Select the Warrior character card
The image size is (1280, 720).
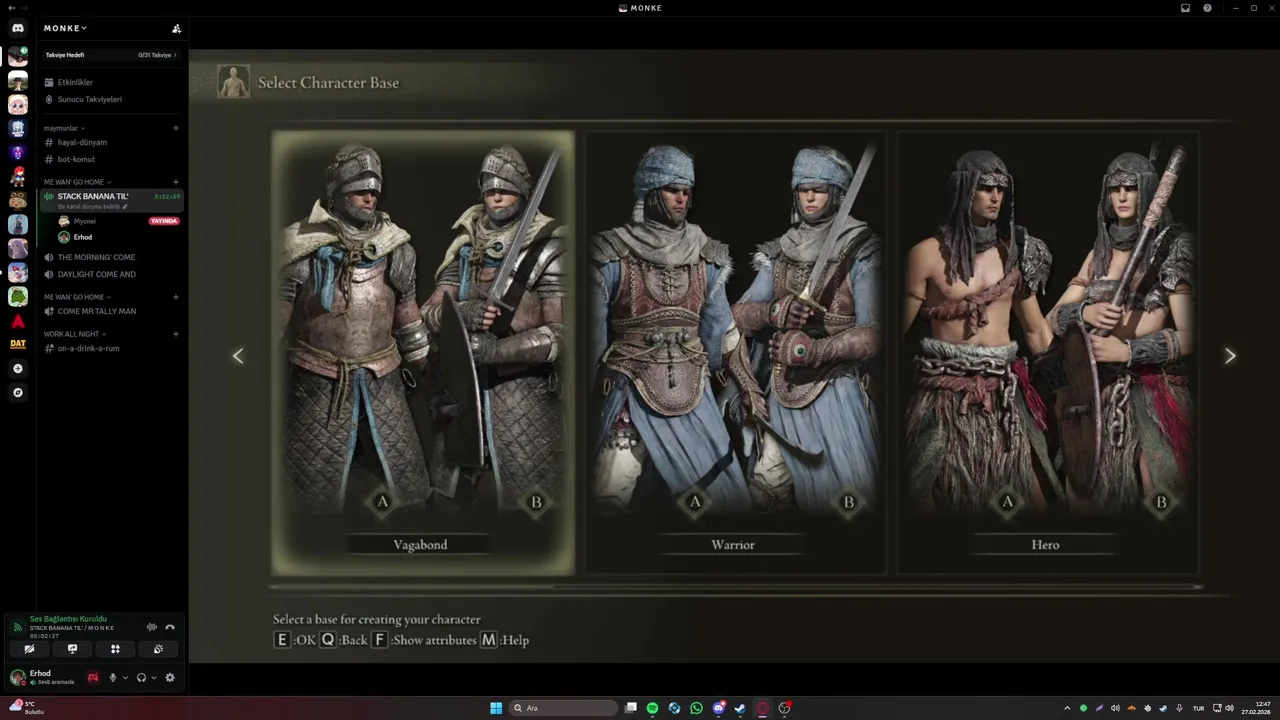(x=735, y=353)
